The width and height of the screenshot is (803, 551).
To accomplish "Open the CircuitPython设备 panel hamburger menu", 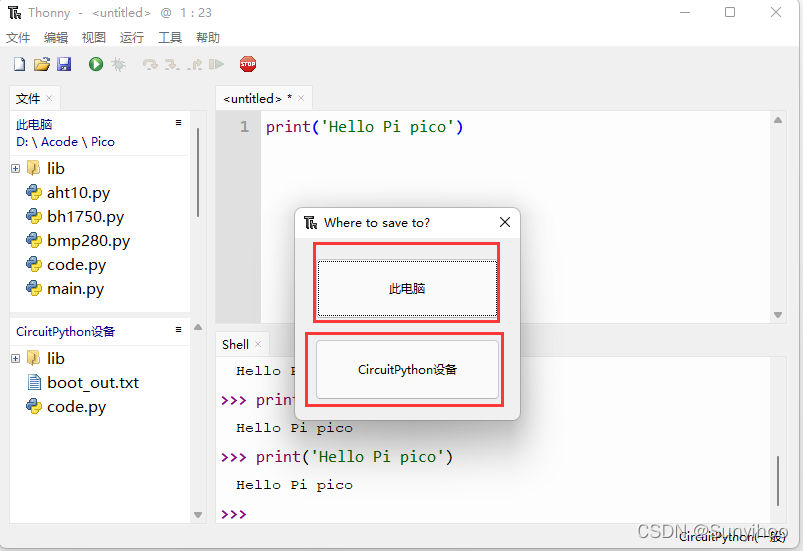I will 178,329.
